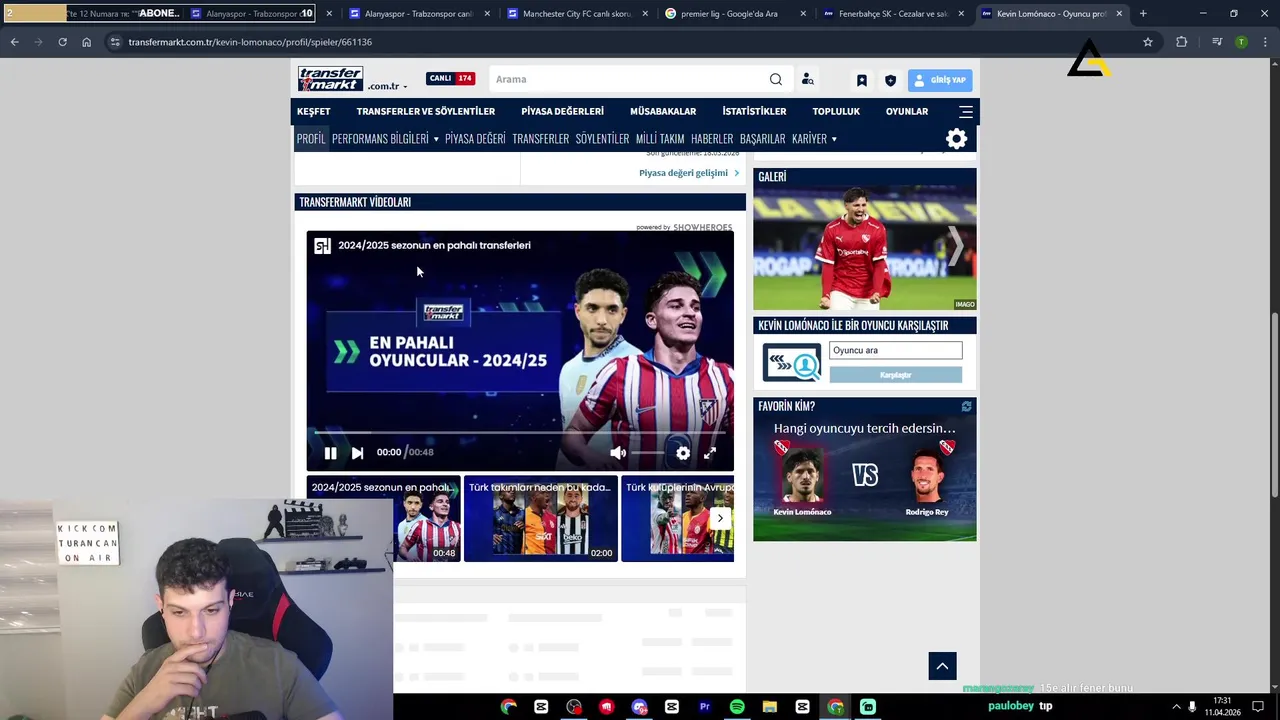This screenshot has width=1280, height=720.
Task: Click the shield icon in site header
Action: point(890,80)
